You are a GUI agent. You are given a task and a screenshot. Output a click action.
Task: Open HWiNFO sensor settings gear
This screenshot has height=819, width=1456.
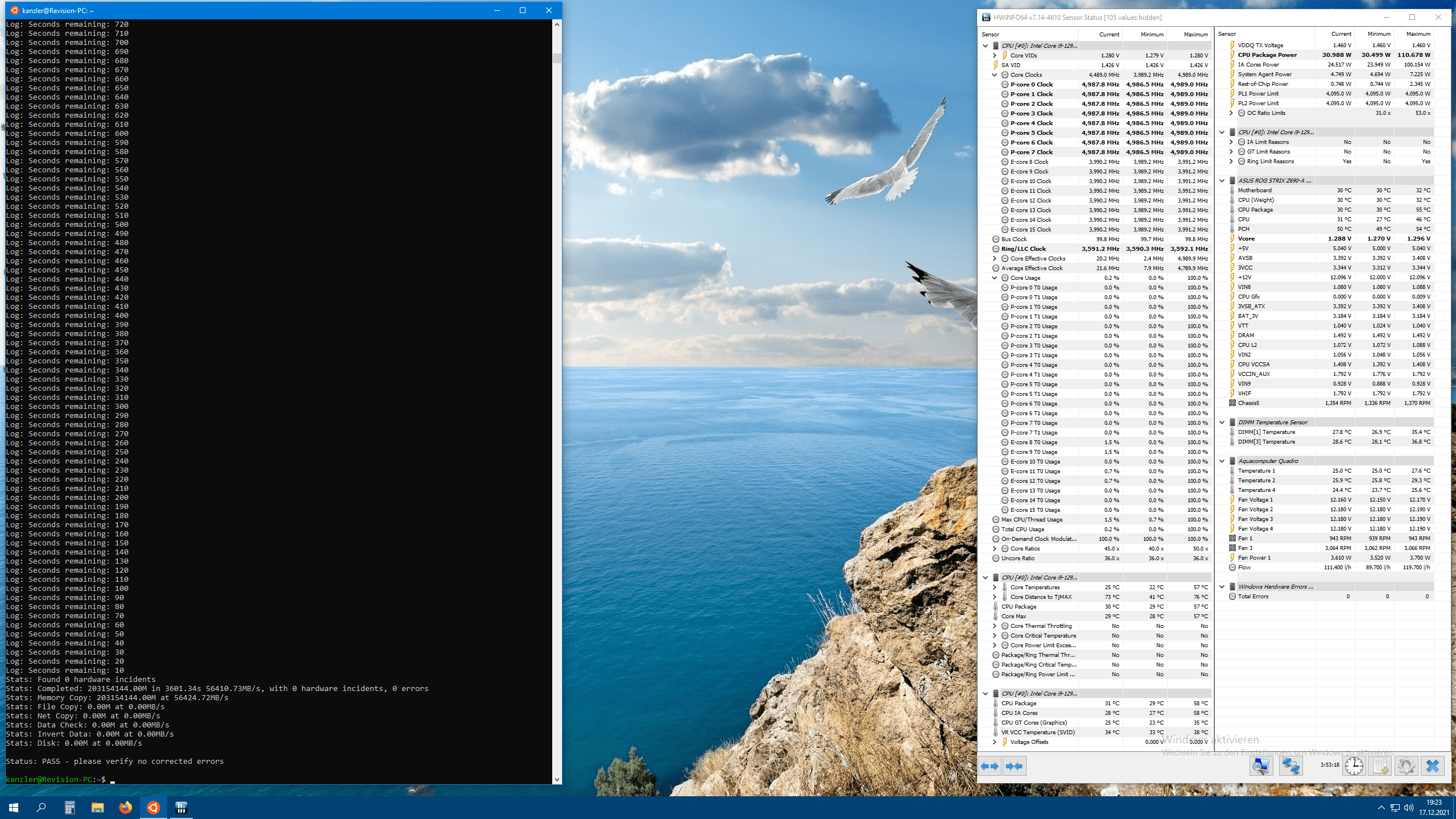(x=1406, y=766)
